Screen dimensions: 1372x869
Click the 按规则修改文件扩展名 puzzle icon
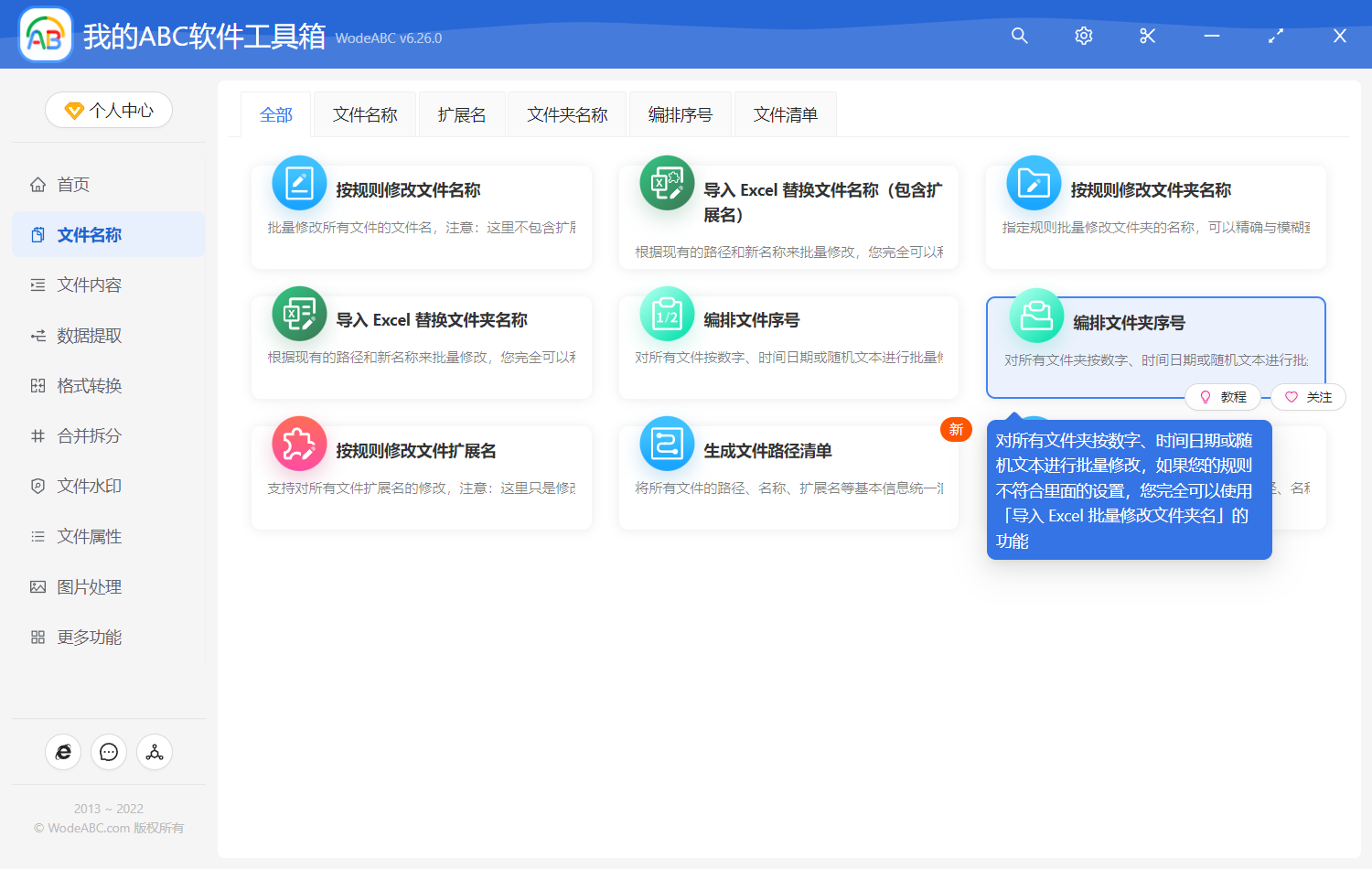tap(299, 443)
